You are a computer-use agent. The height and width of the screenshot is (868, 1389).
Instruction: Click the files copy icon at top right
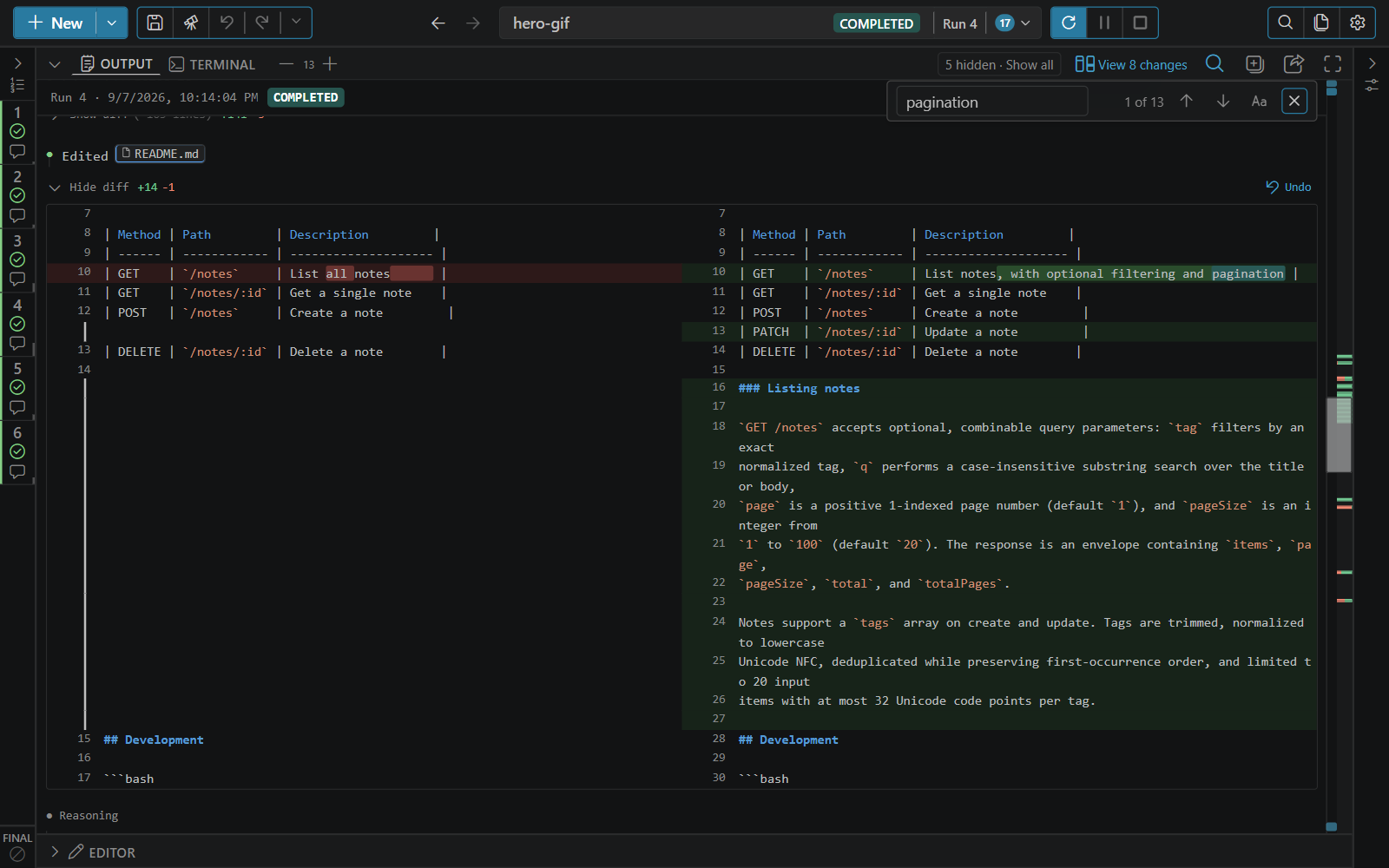coord(1321,23)
